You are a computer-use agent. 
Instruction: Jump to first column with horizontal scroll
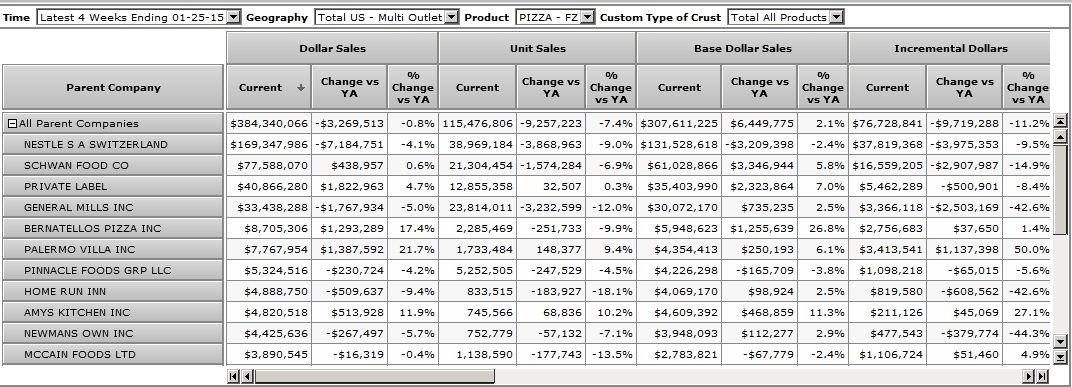234,376
